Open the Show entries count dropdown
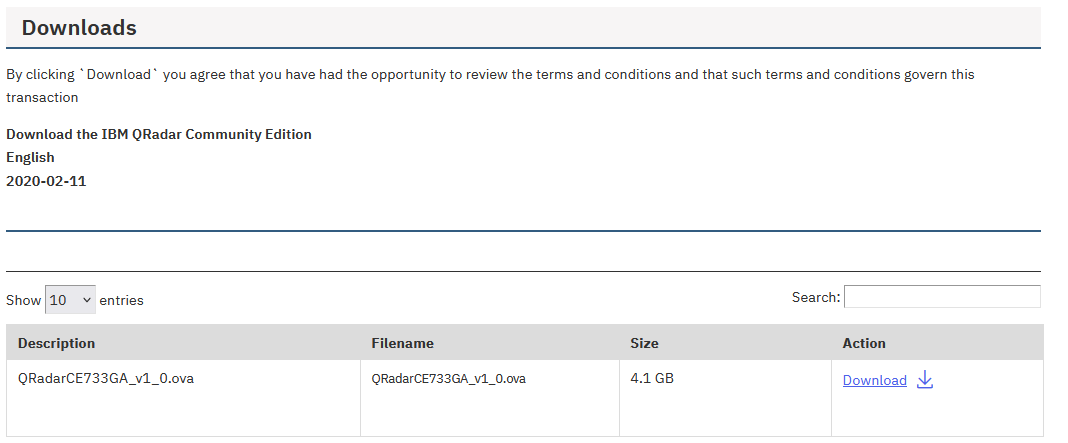 coord(70,300)
